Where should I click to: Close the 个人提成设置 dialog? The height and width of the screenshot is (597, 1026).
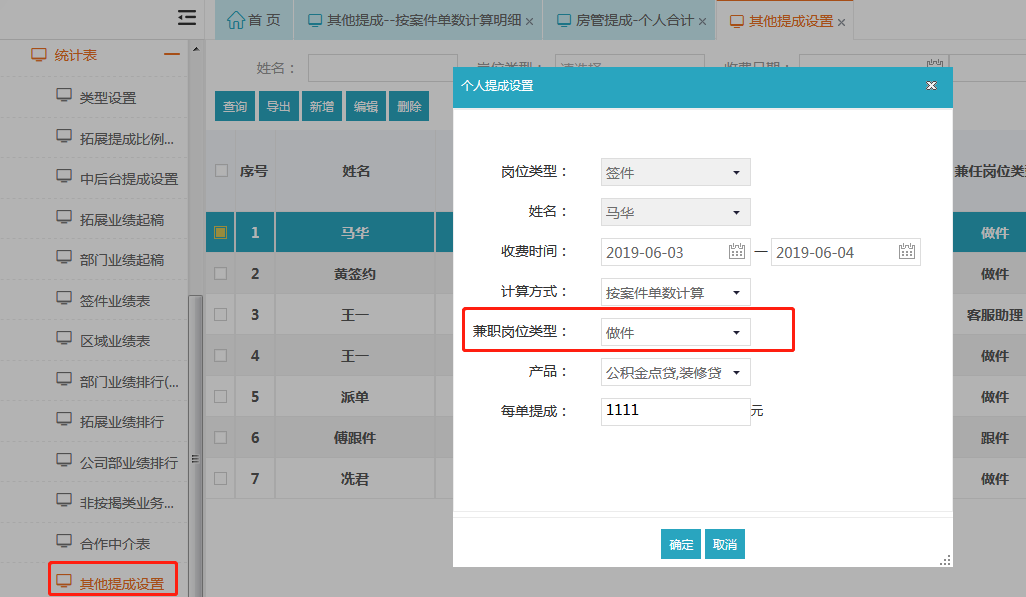[931, 86]
